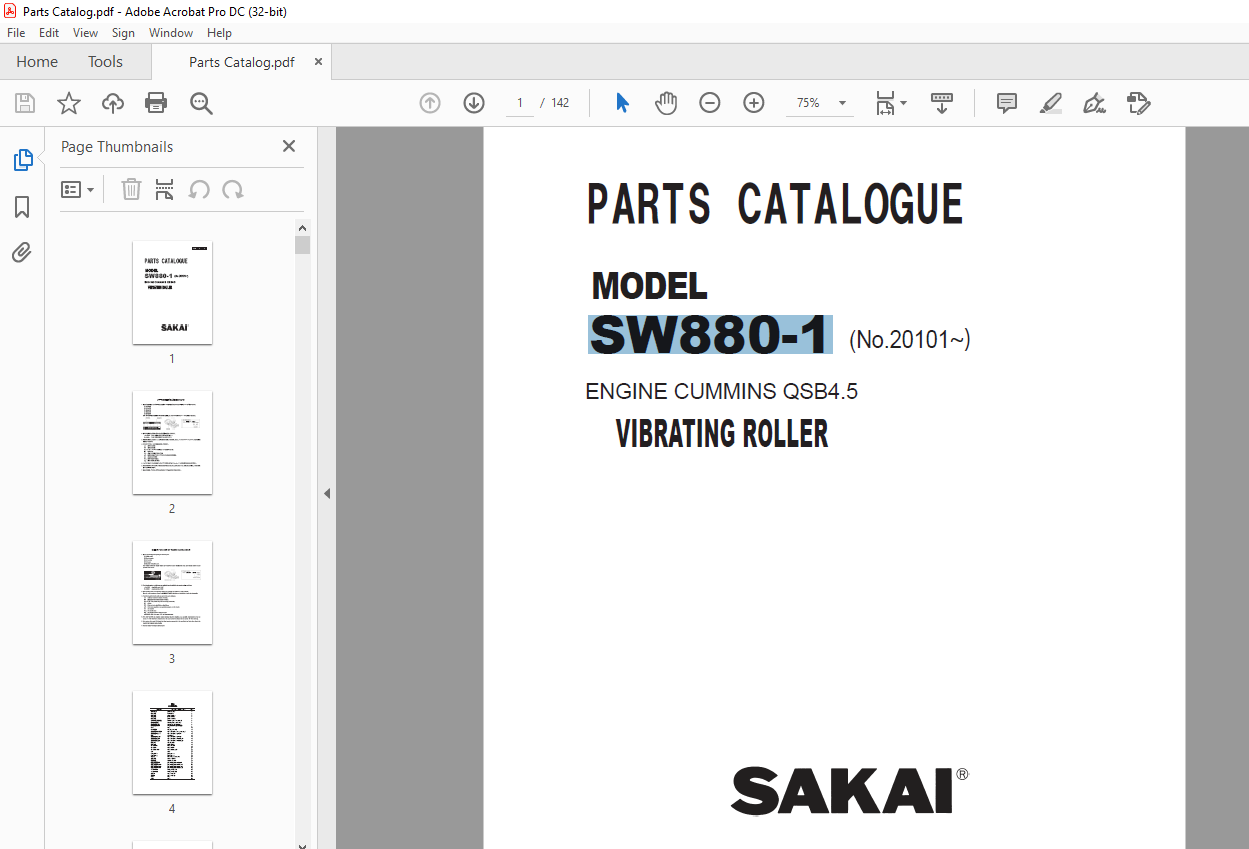Add the document to starred favorites
Viewport: 1249px width, 849px height.
point(69,103)
